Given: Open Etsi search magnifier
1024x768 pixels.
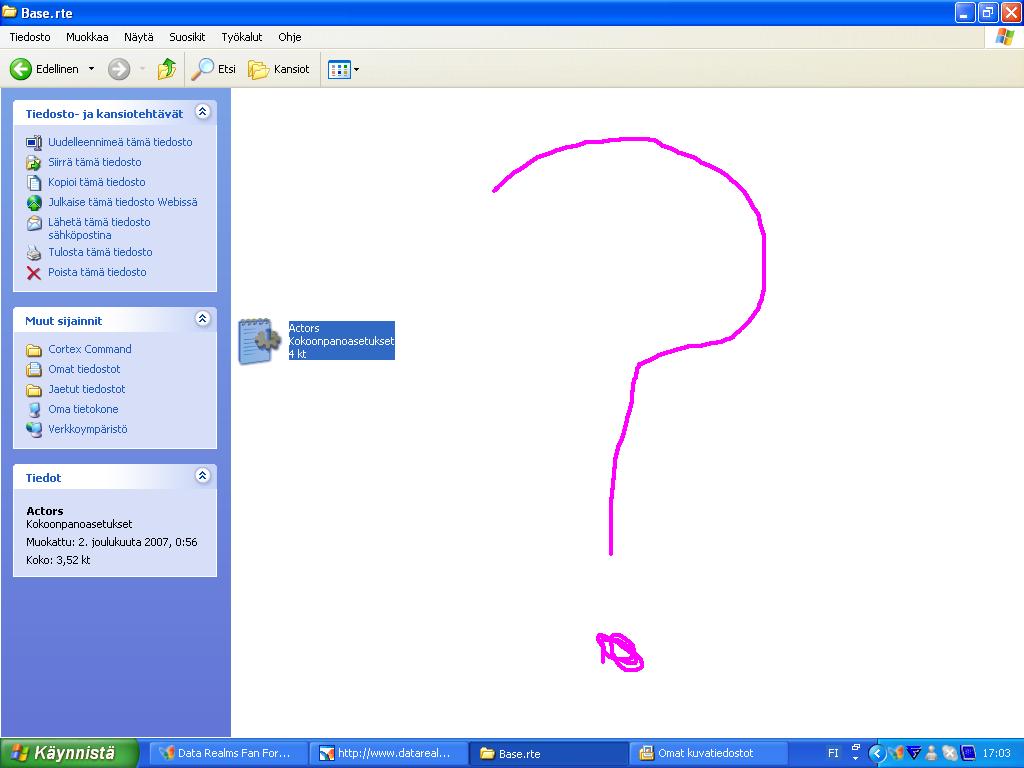Looking at the screenshot, I should [203, 69].
